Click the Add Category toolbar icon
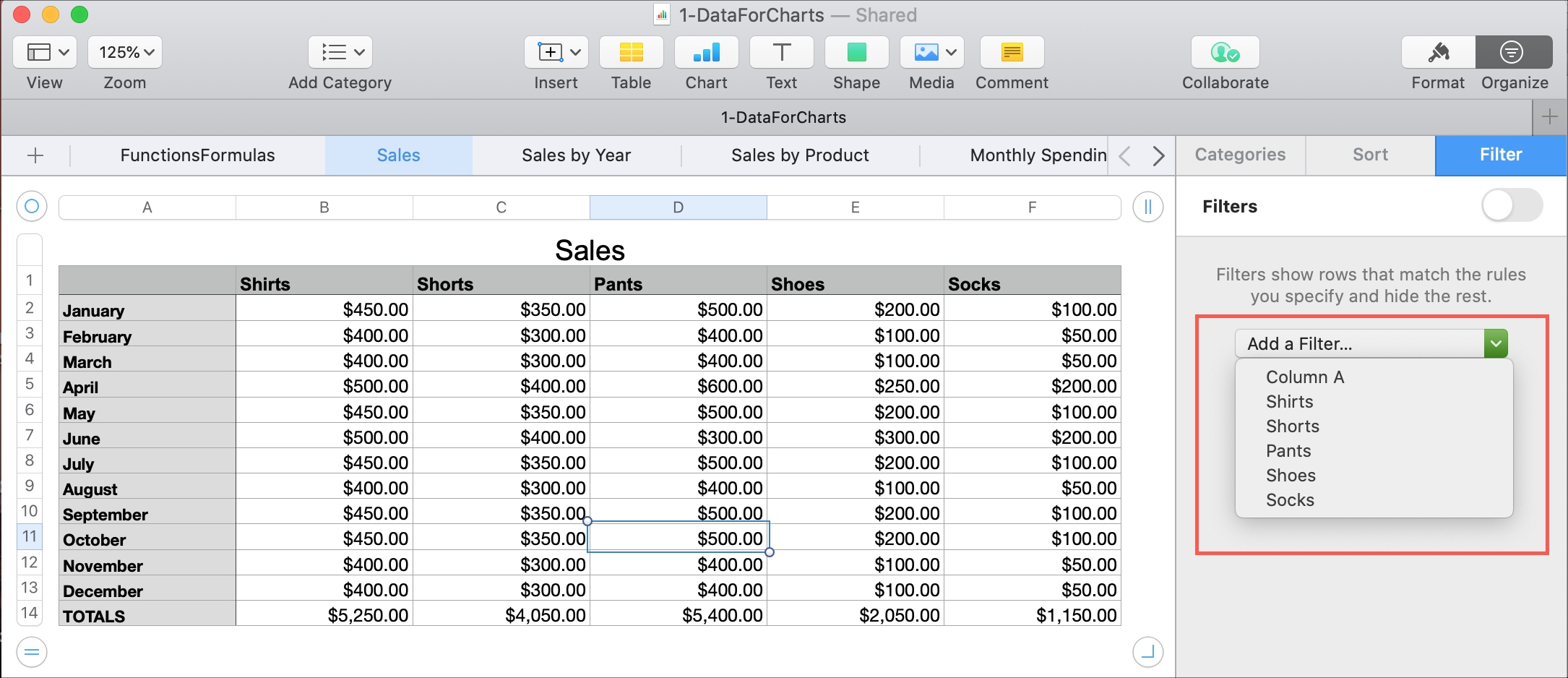The height and width of the screenshot is (678, 1568). click(340, 52)
